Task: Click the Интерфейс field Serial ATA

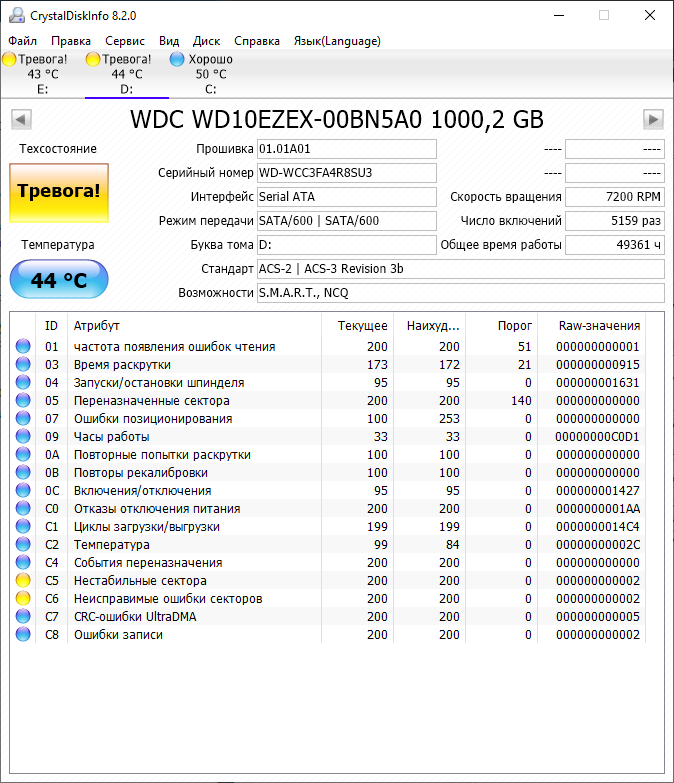Action: 347,197
